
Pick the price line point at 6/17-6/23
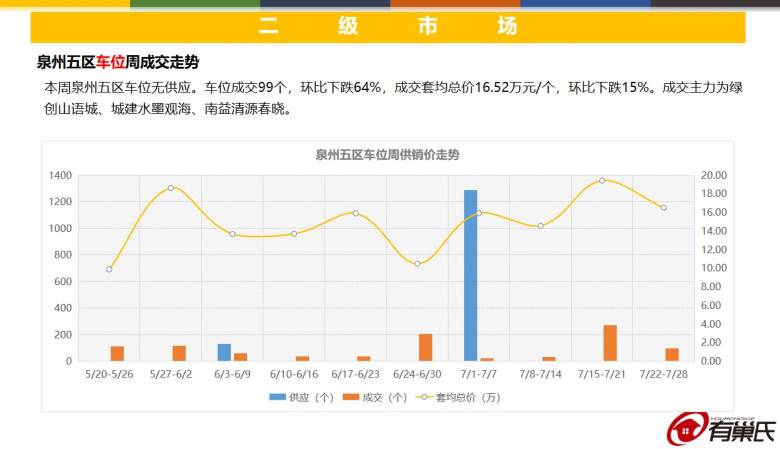[x=356, y=213]
